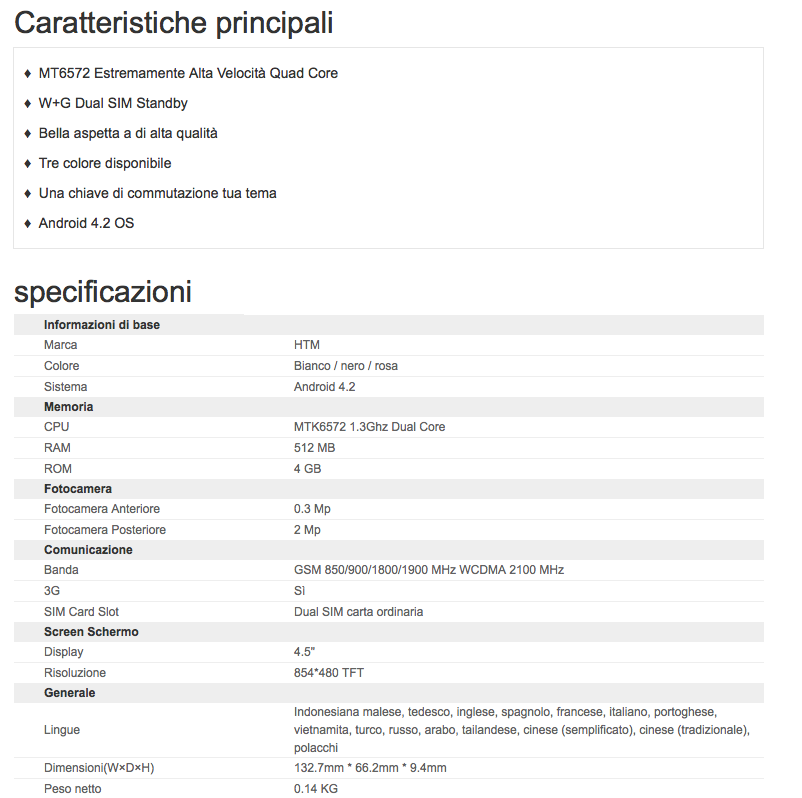Click the 'Comunicazione' section header row
This screenshot has height=798, width=802.
point(88,550)
